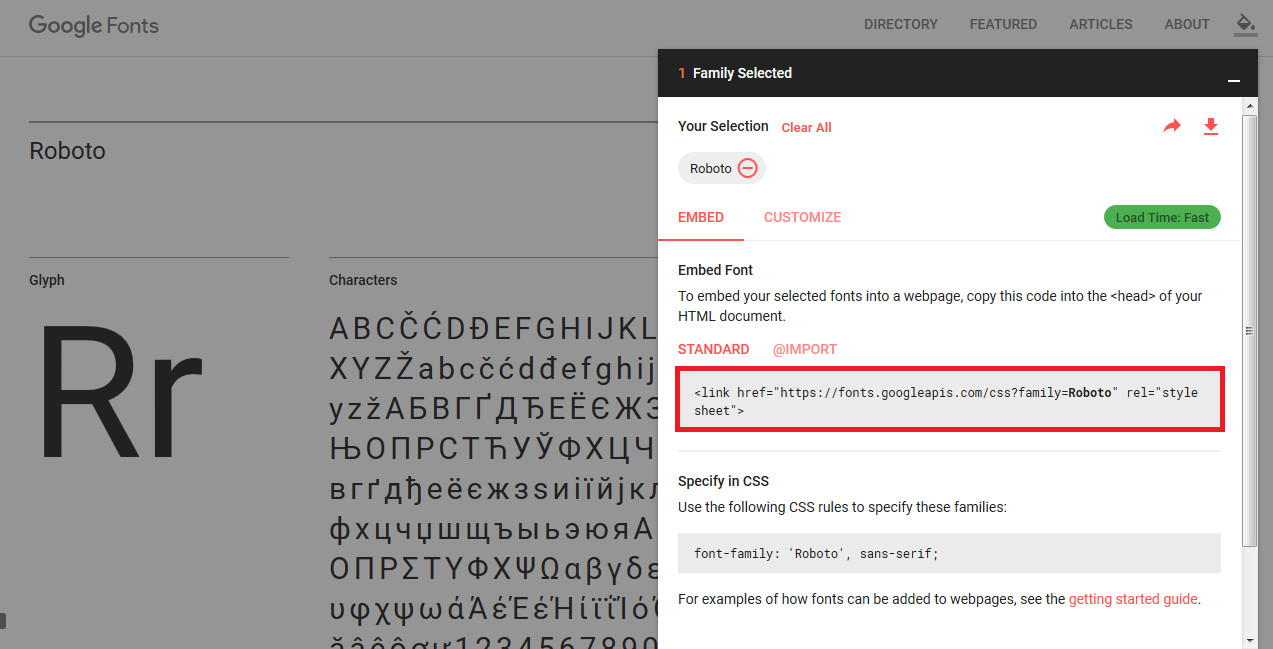This screenshot has height=649, width=1273.
Task: Open the ABOUT menu item
Action: (x=1187, y=24)
